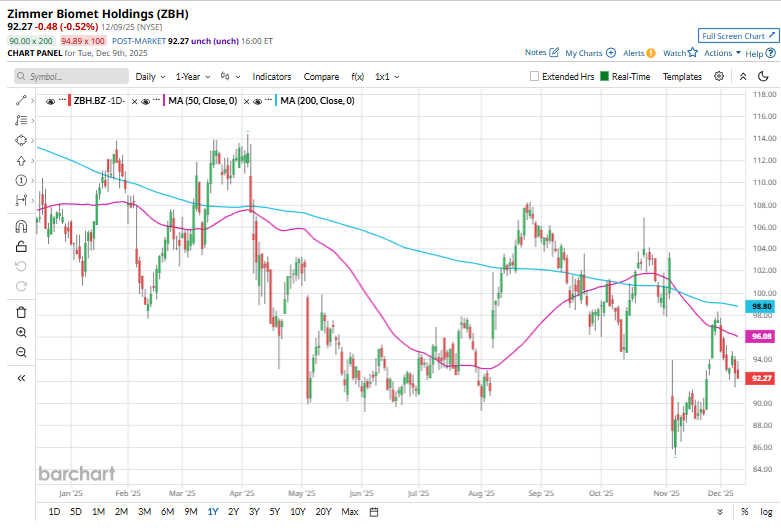Viewport: 781px width, 530px height.
Task: Enable Extended Hrs checkbox
Action: [x=535, y=76]
